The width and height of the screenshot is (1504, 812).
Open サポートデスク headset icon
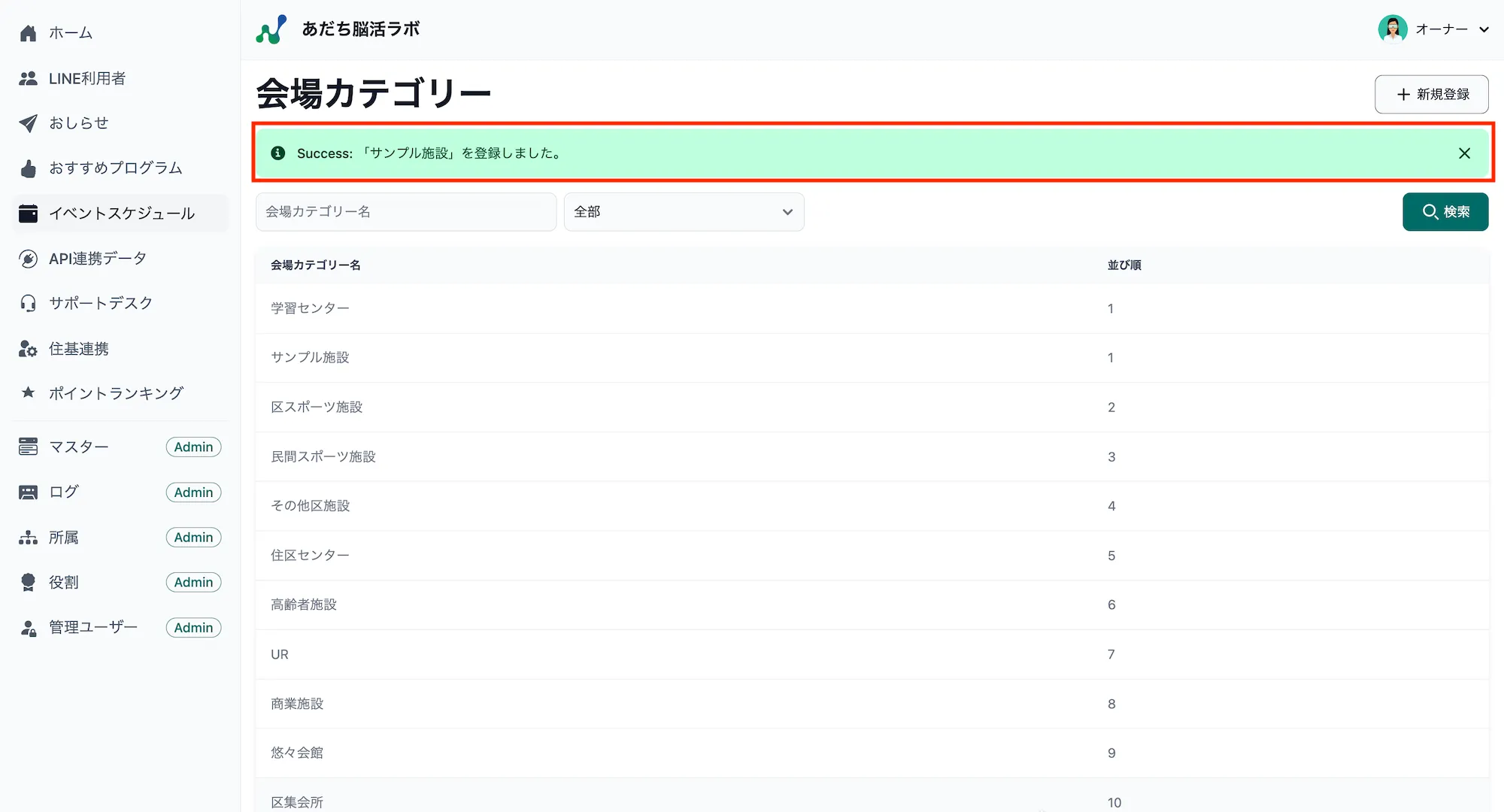coord(29,303)
